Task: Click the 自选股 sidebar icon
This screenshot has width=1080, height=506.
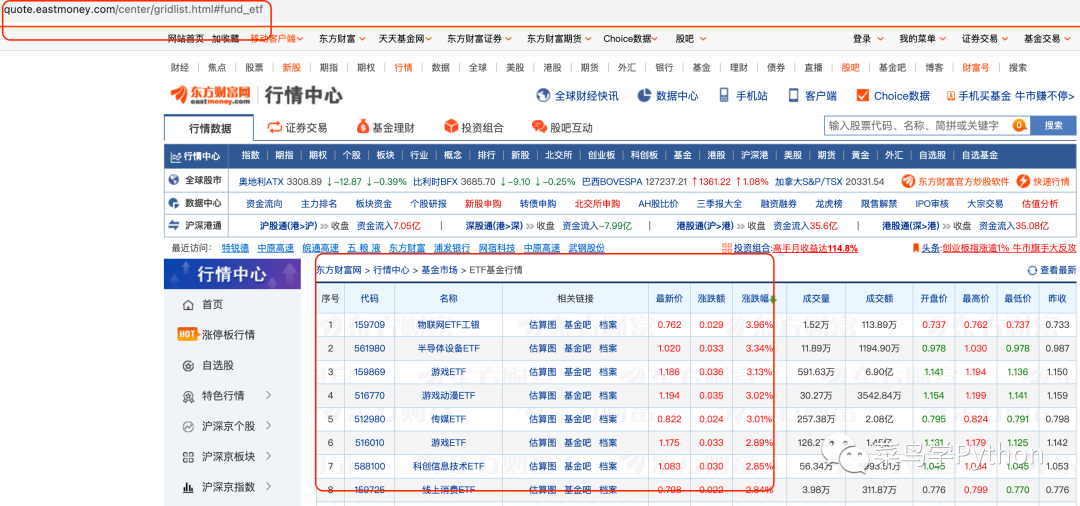Action: click(187, 366)
